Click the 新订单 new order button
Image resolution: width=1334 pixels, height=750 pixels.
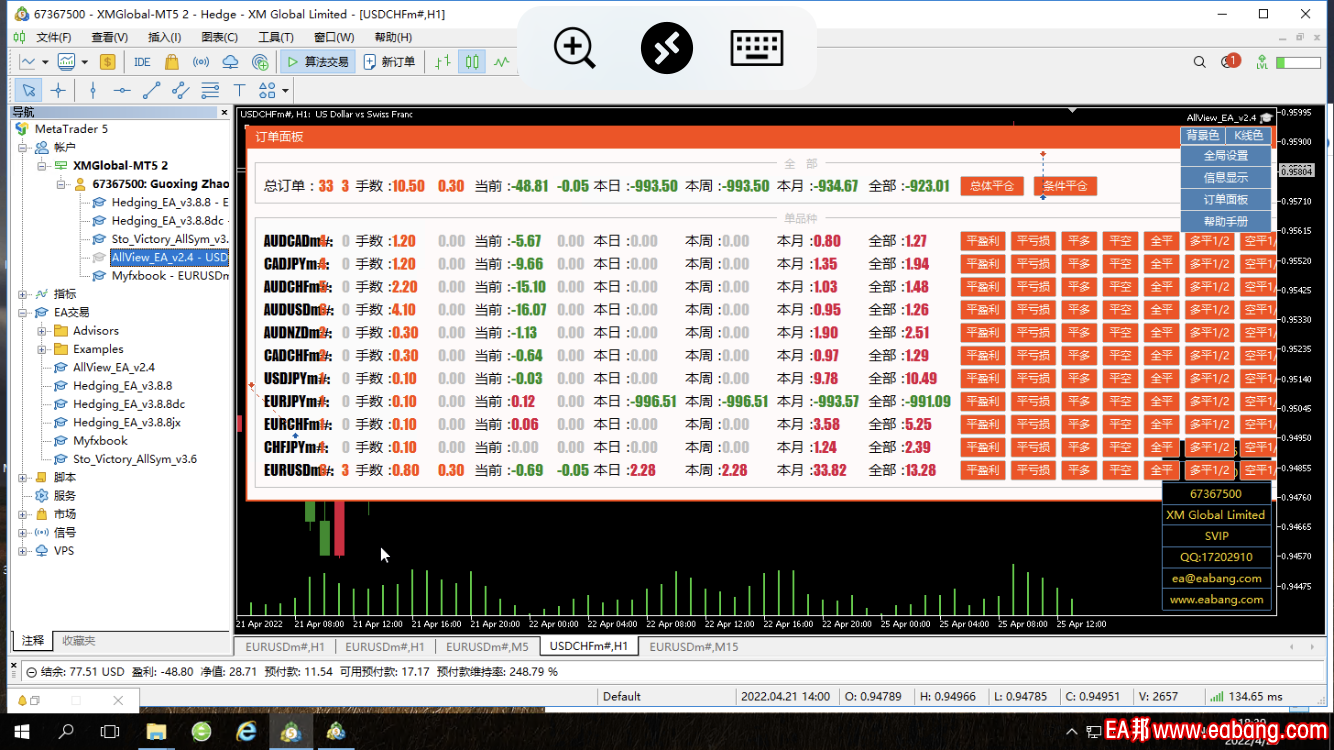389,62
